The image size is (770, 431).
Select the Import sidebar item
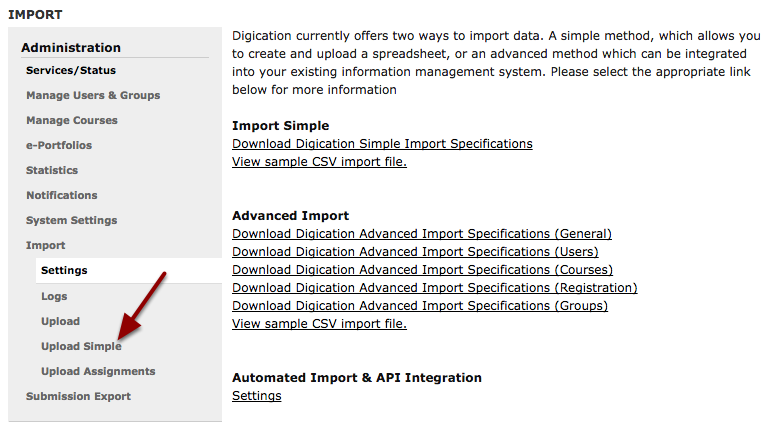pyautogui.click(x=45, y=245)
